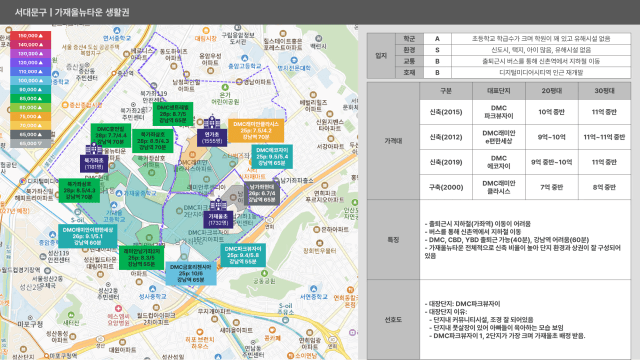This screenshot has width=640, height=360.
Task: Select the 연서중학교 school pin
Action: pyautogui.click(x=117, y=31)
